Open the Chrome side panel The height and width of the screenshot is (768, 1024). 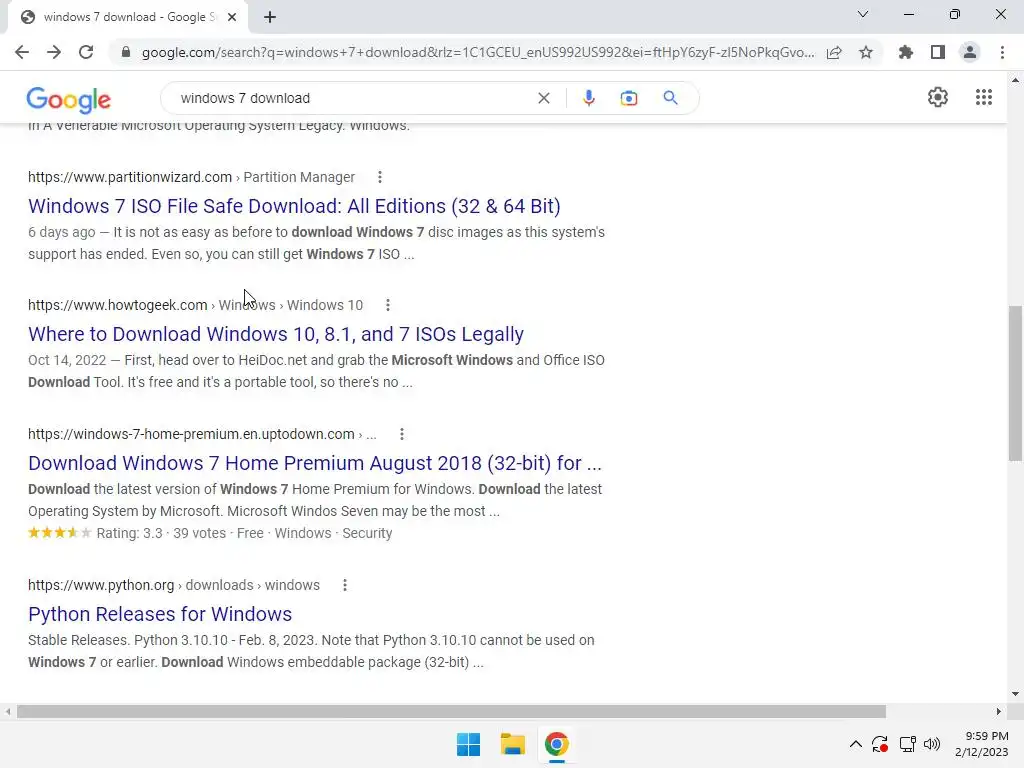938,52
